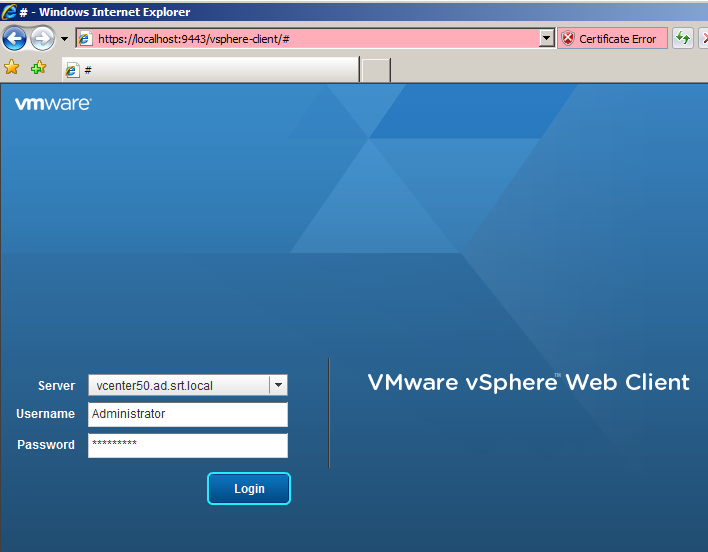Click the browser Back arrow button
Viewport: 708px width, 552px height.
click(14, 39)
